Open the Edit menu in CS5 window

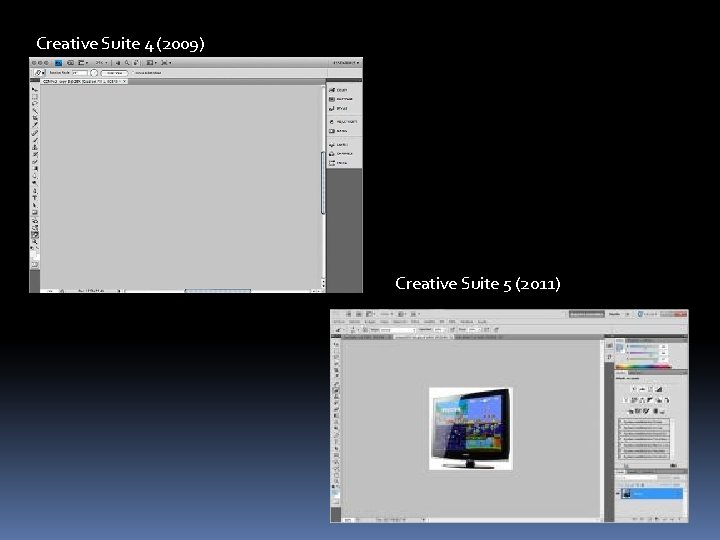point(354,321)
